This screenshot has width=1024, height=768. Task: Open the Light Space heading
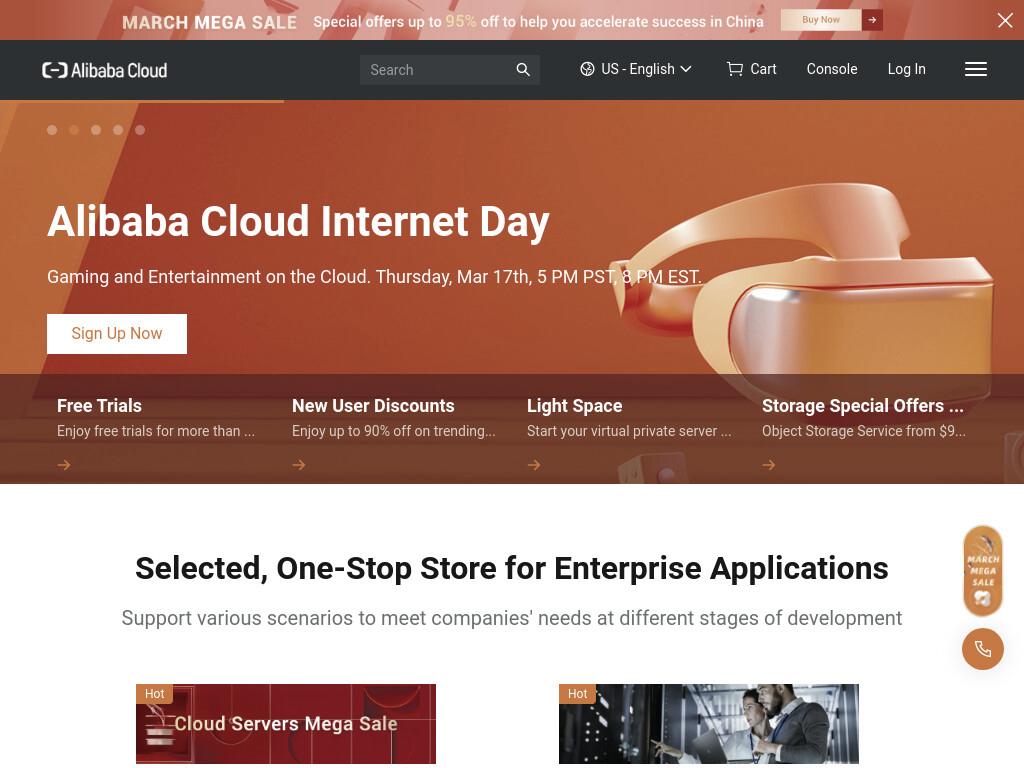pos(575,406)
